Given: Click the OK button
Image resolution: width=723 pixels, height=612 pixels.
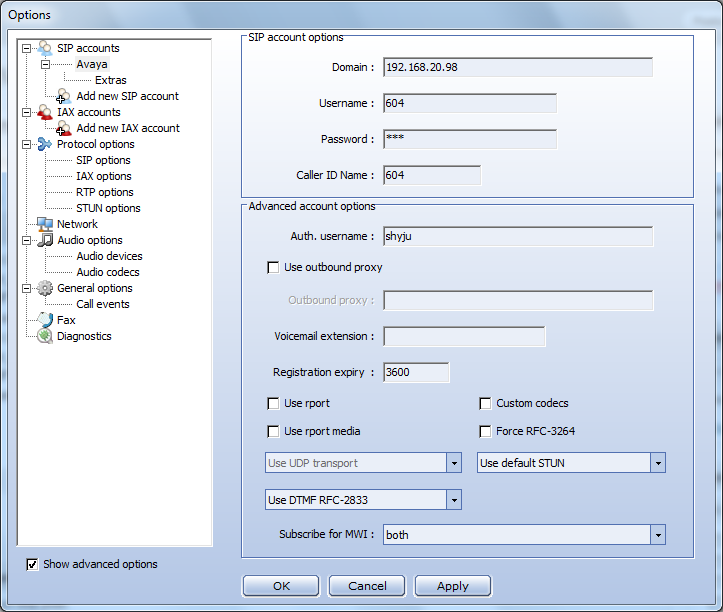Looking at the screenshot, I should (281, 586).
